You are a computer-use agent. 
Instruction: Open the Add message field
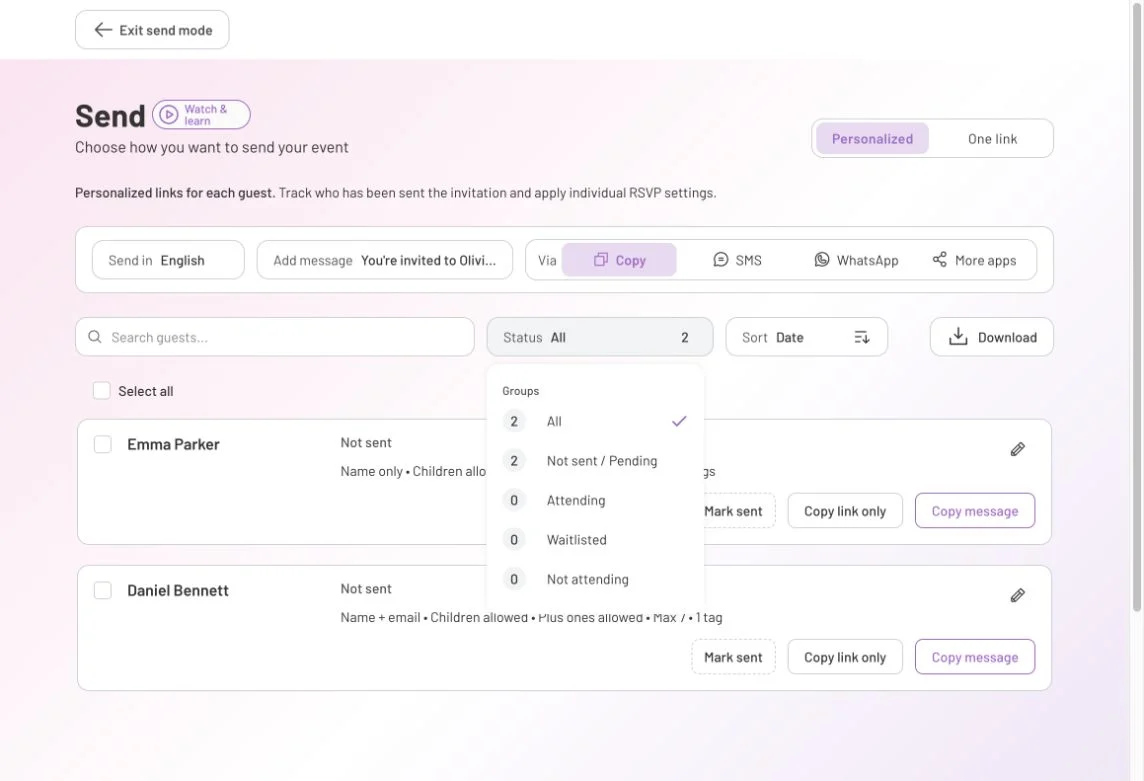384,260
